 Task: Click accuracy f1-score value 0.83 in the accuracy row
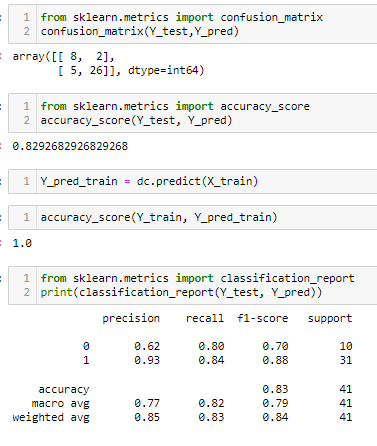pos(275,389)
